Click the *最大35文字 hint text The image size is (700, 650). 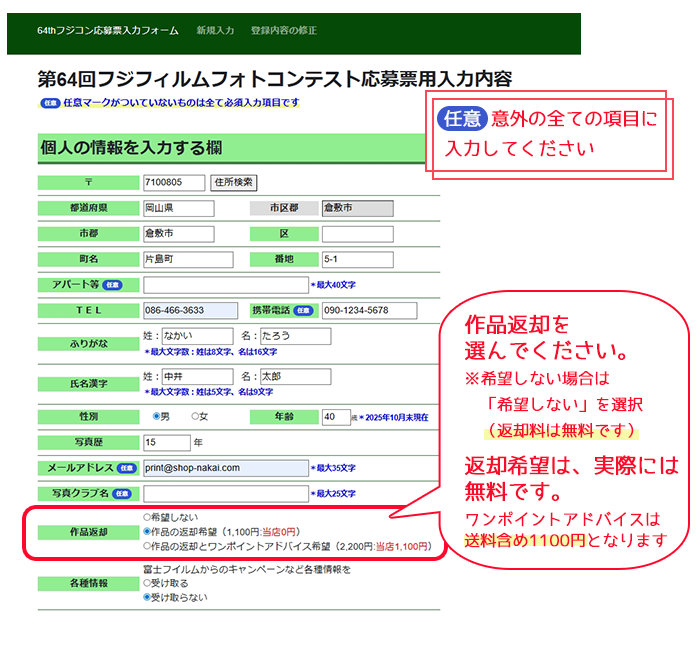coord(333,468)
